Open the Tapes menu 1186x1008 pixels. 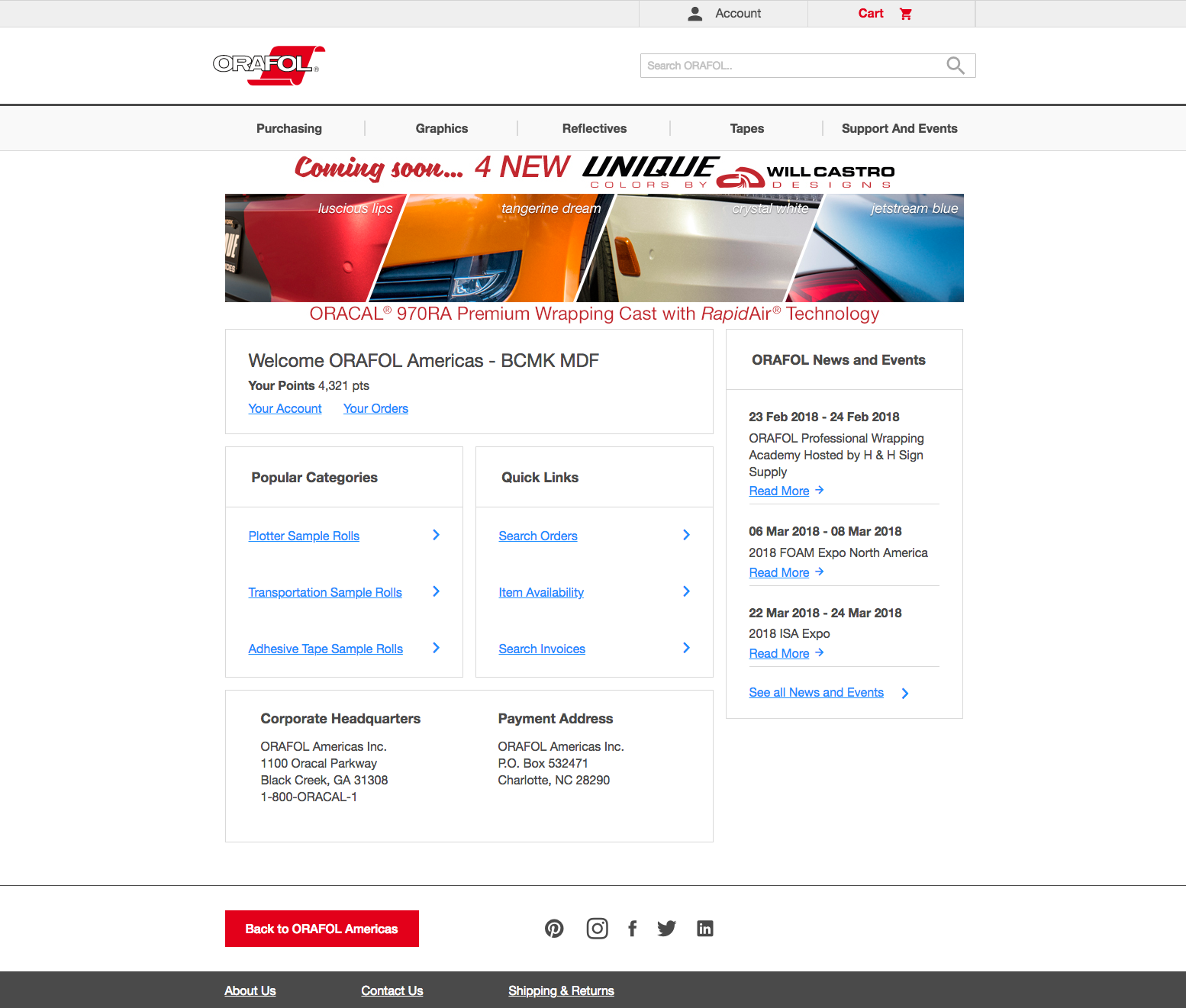747,128
